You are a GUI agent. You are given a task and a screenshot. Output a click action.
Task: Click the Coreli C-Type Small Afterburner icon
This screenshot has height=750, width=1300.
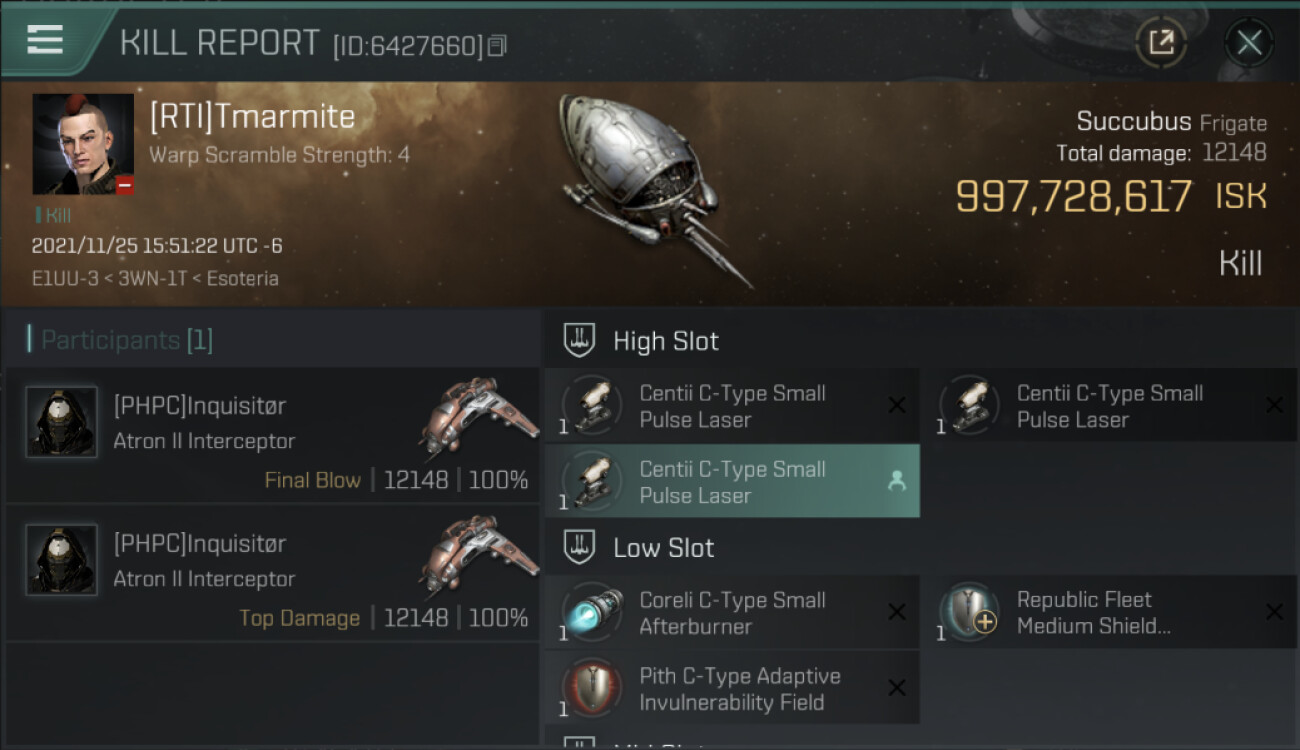[x=593, y=613]
